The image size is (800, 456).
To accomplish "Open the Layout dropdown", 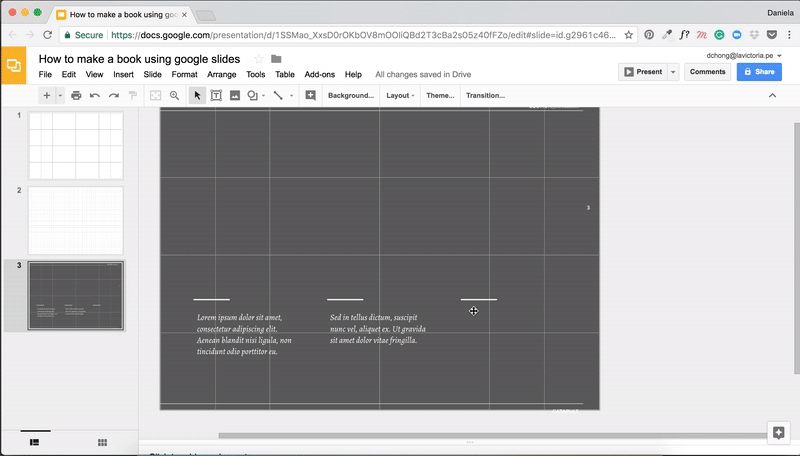I will tap(400, 95).
